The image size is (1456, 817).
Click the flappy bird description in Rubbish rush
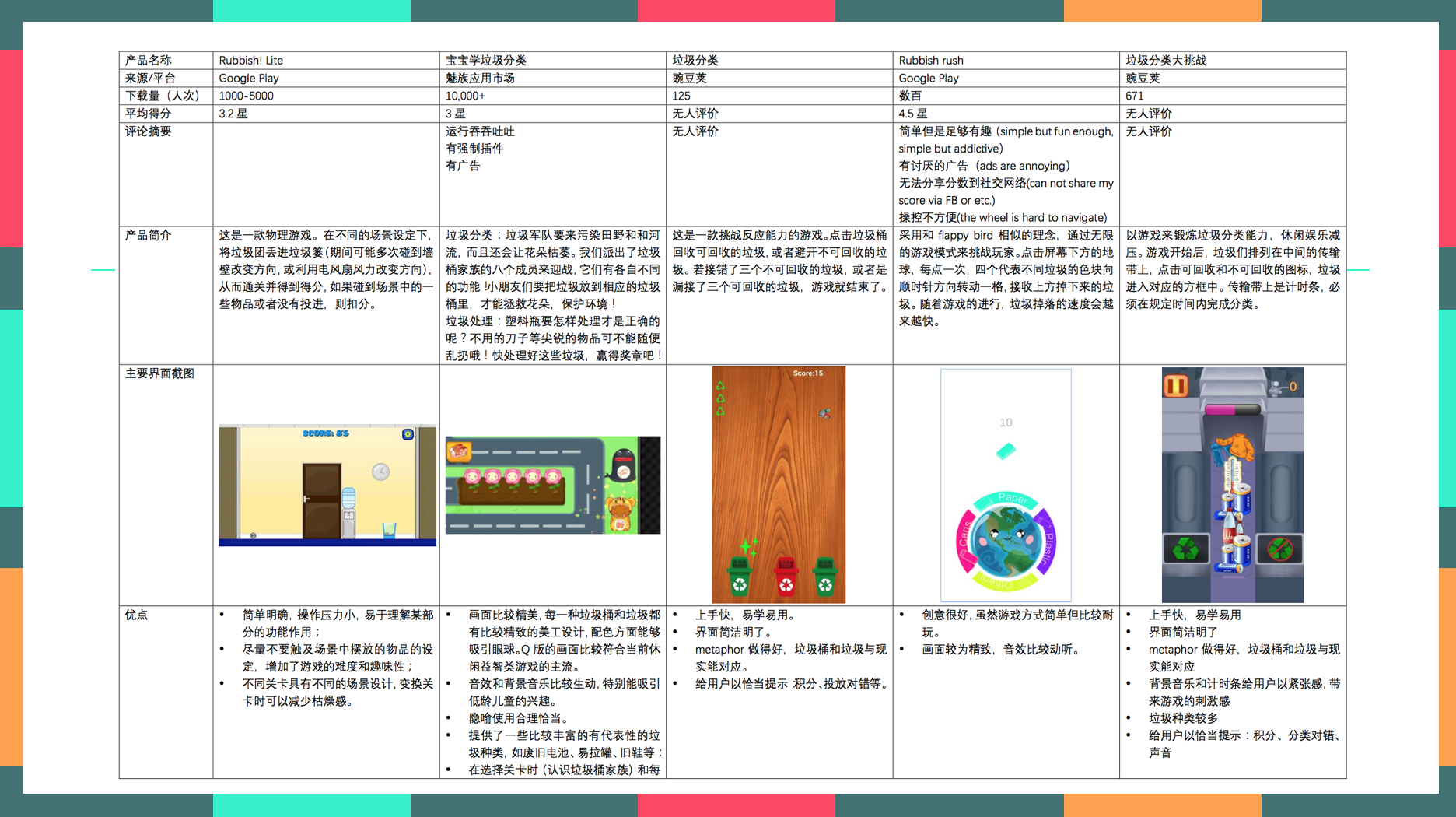(x=1006, y=278)
